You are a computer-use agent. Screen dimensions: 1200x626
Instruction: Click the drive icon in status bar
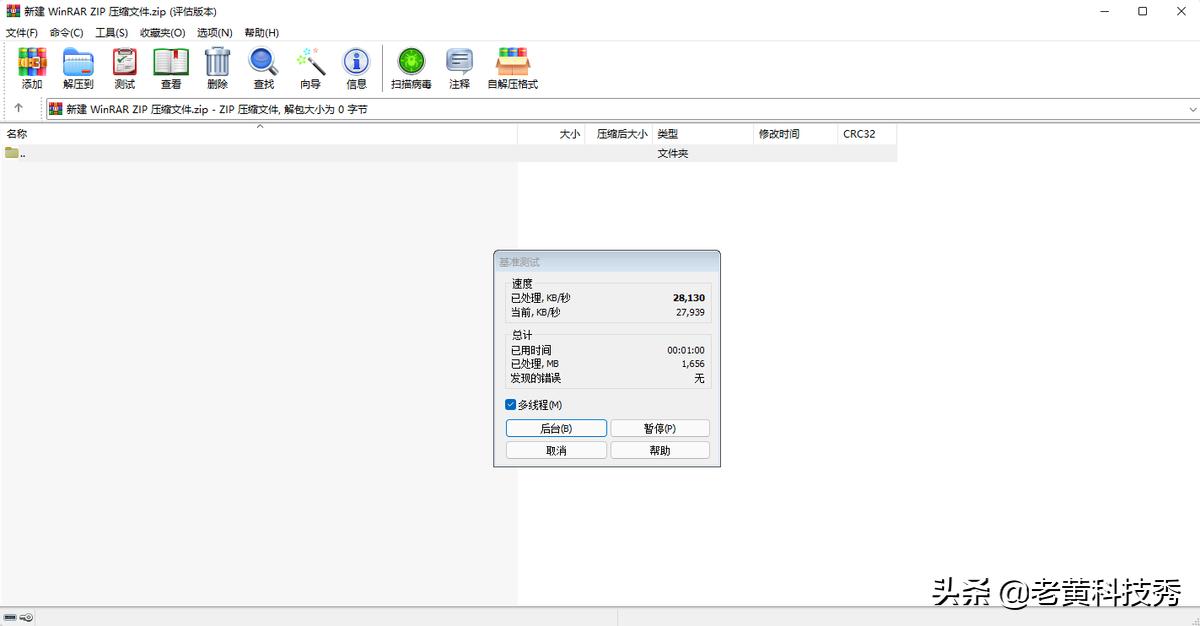[x=11, y=618]
